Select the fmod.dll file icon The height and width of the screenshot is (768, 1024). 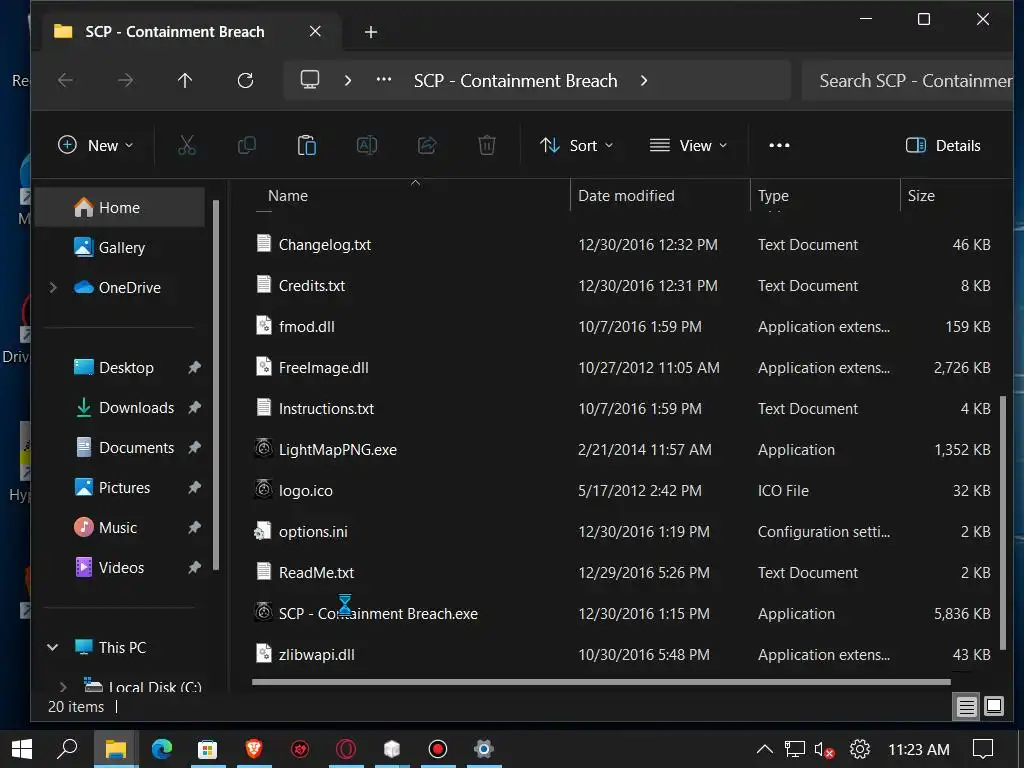[263, 326]
